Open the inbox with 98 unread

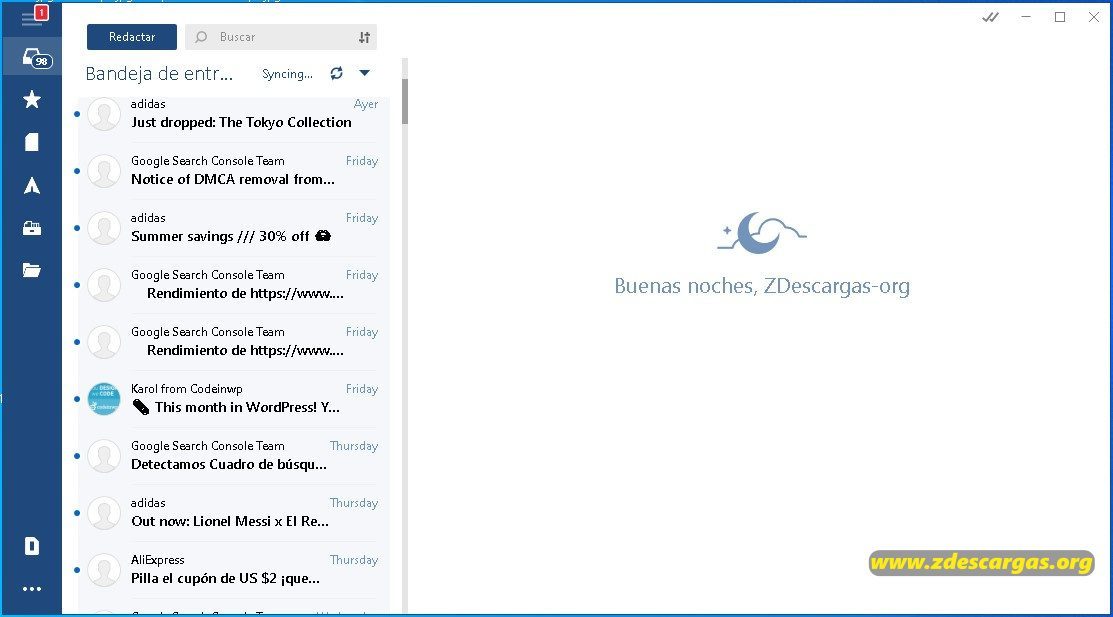[x=33, y=58]
